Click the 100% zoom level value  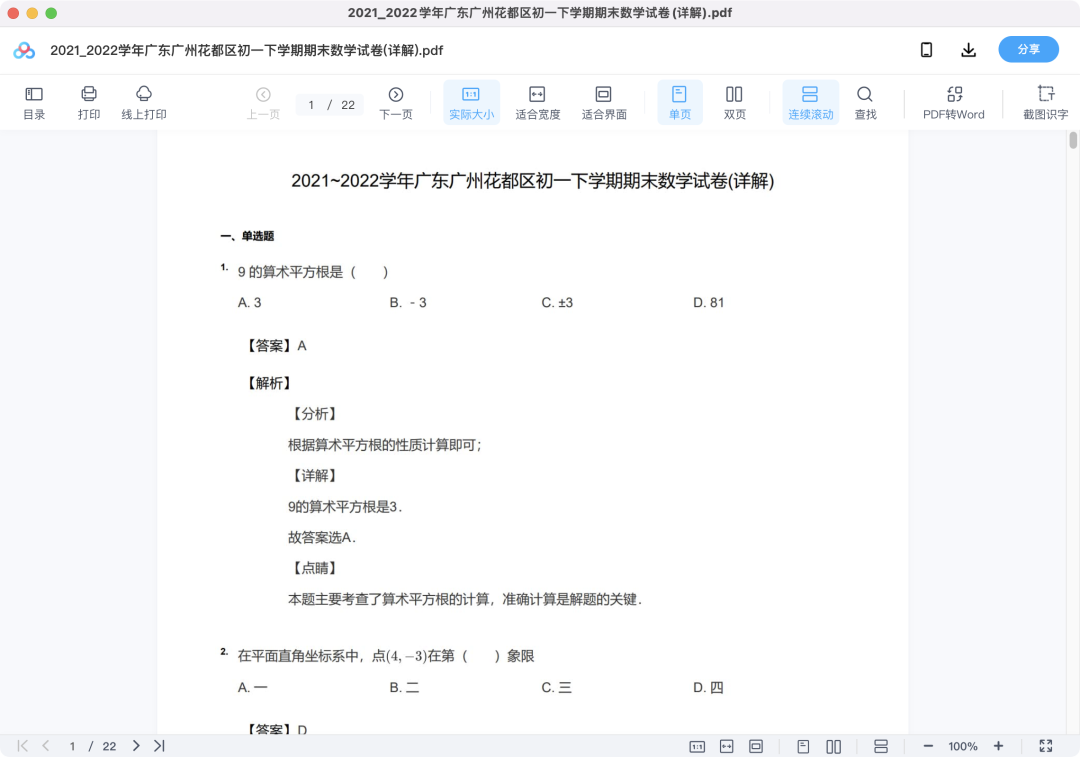963,747
